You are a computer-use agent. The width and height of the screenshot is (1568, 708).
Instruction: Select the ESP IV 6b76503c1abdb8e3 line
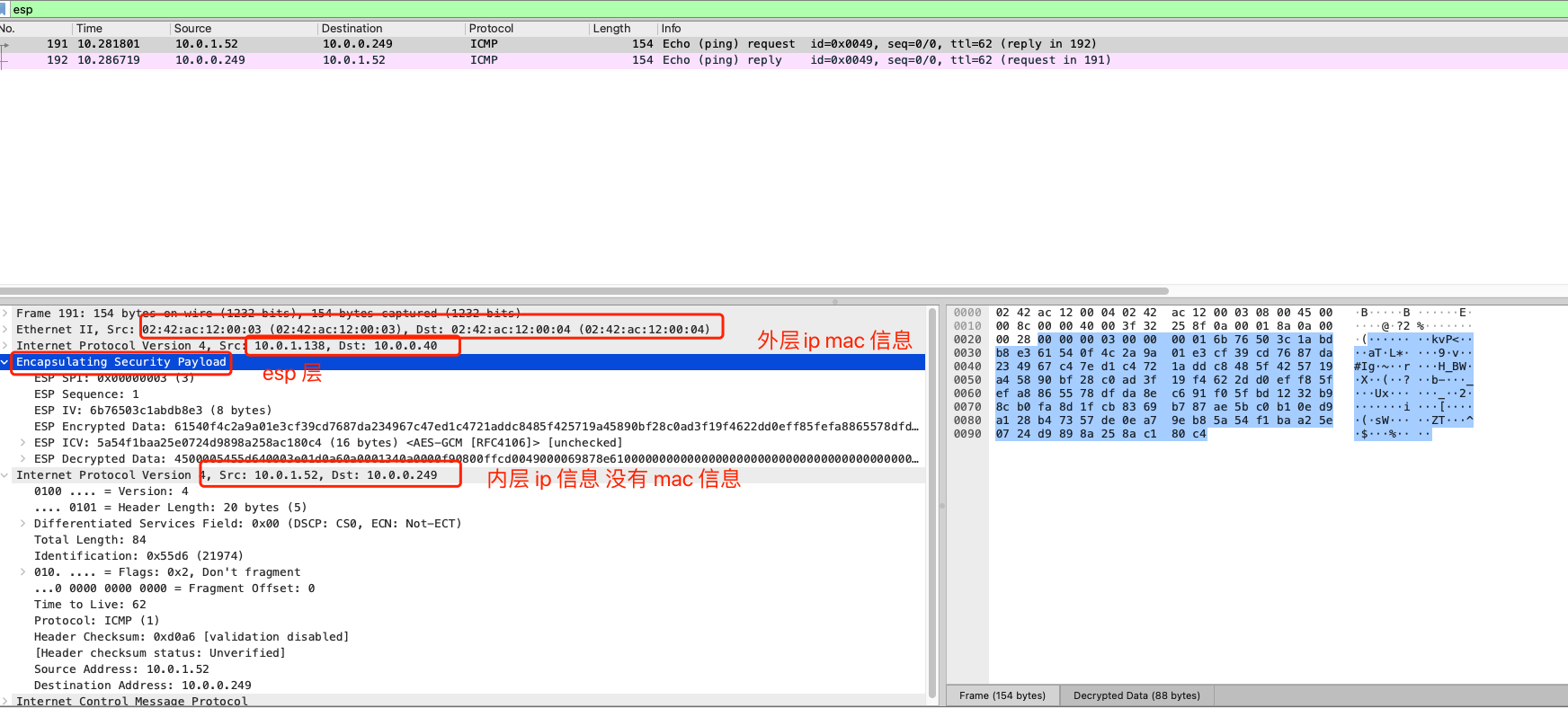153,411
